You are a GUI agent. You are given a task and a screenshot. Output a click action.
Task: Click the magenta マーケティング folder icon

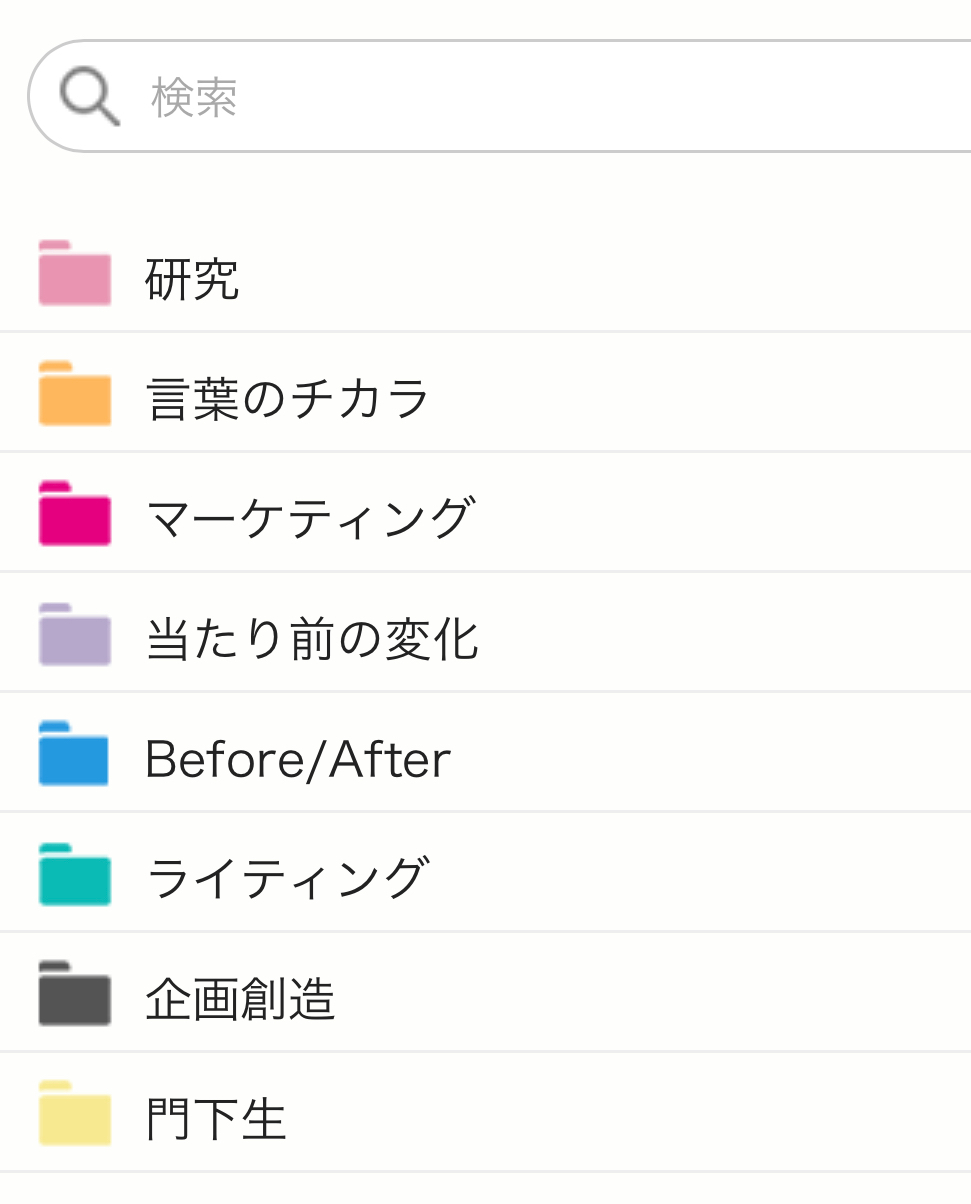pos(75,513)
